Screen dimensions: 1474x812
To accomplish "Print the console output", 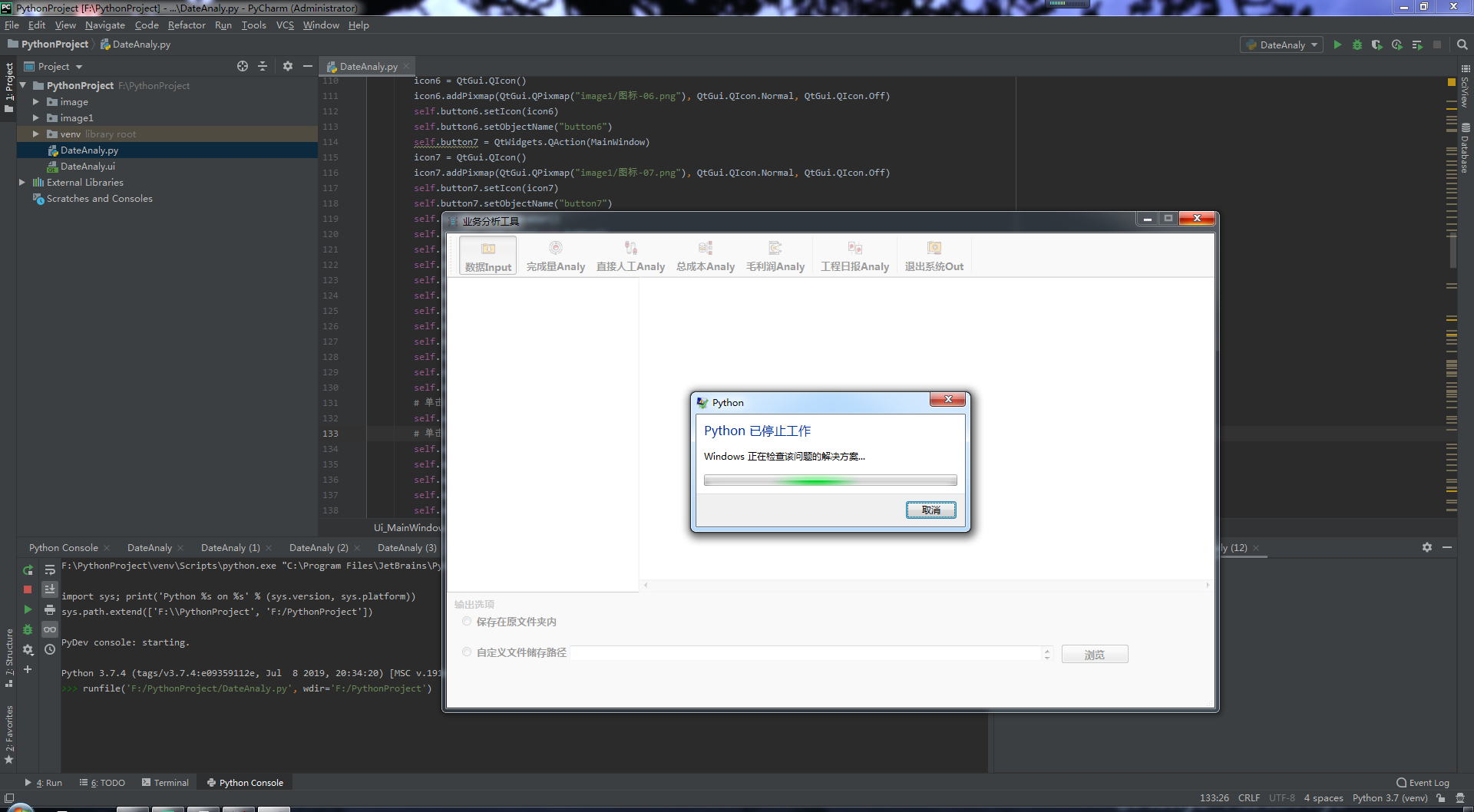I will [50, 609].
